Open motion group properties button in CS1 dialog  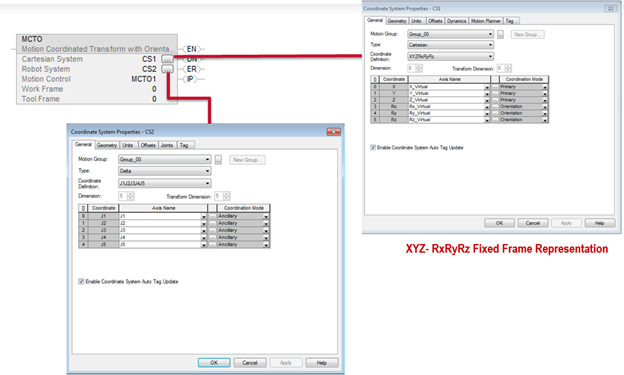tap(501, 35)
